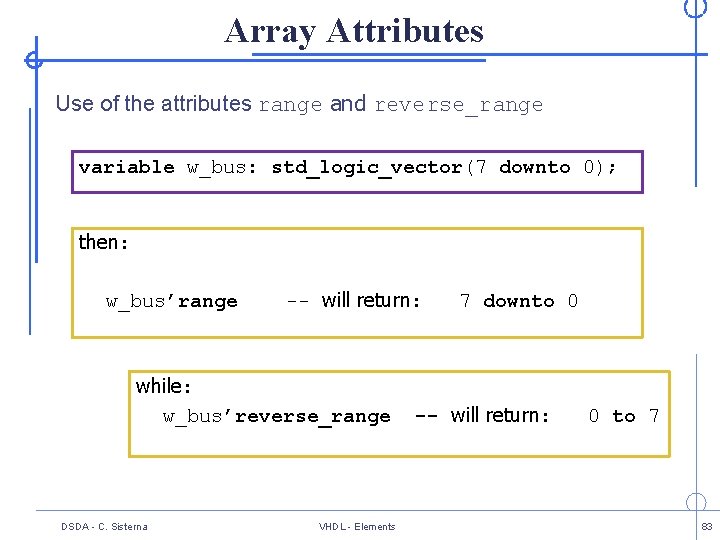Click the "0 to 7" result
The height and width of the screenshot is (540, 720).
[x=623, y=416]
